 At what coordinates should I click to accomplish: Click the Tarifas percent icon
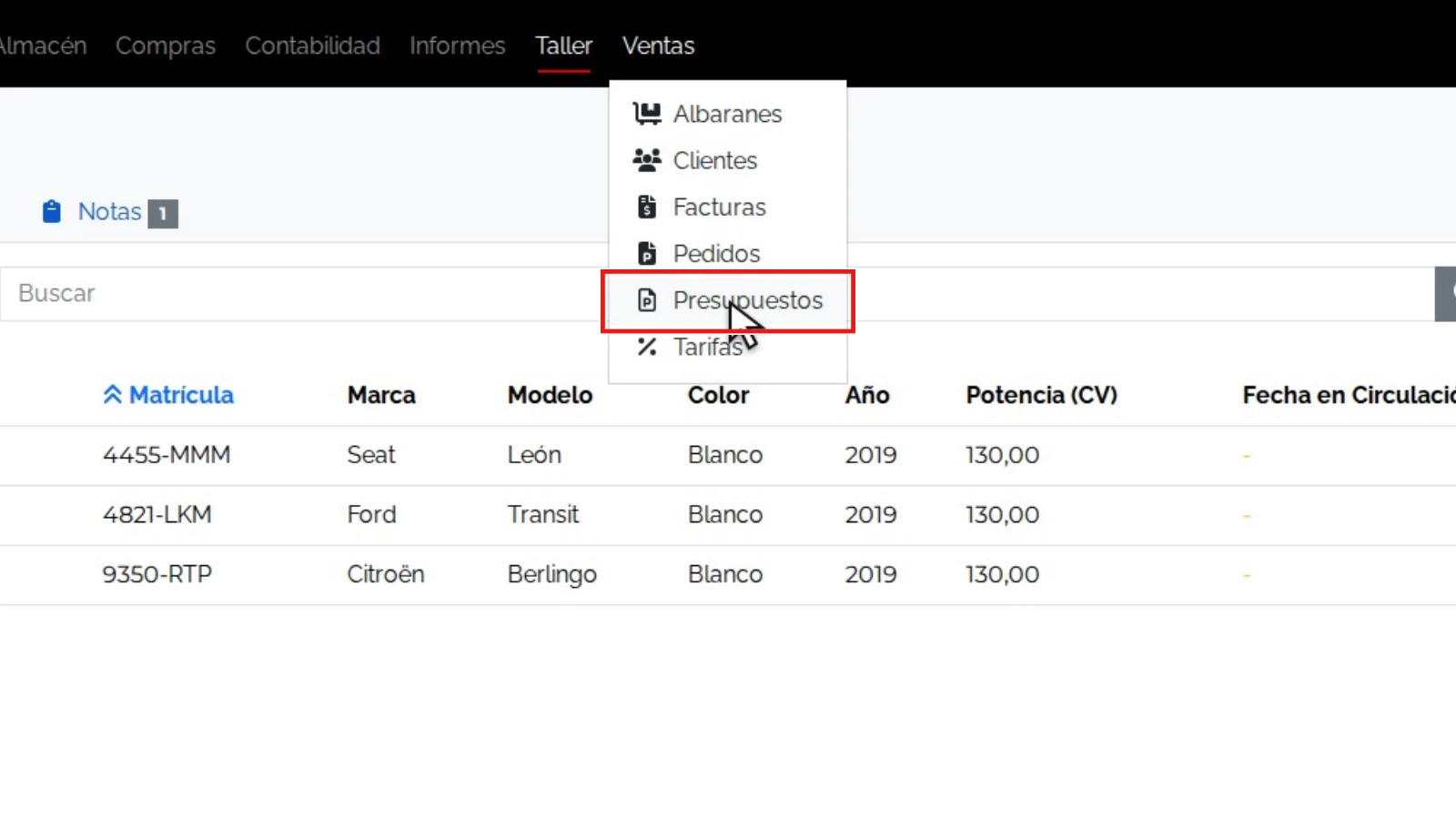647,347
